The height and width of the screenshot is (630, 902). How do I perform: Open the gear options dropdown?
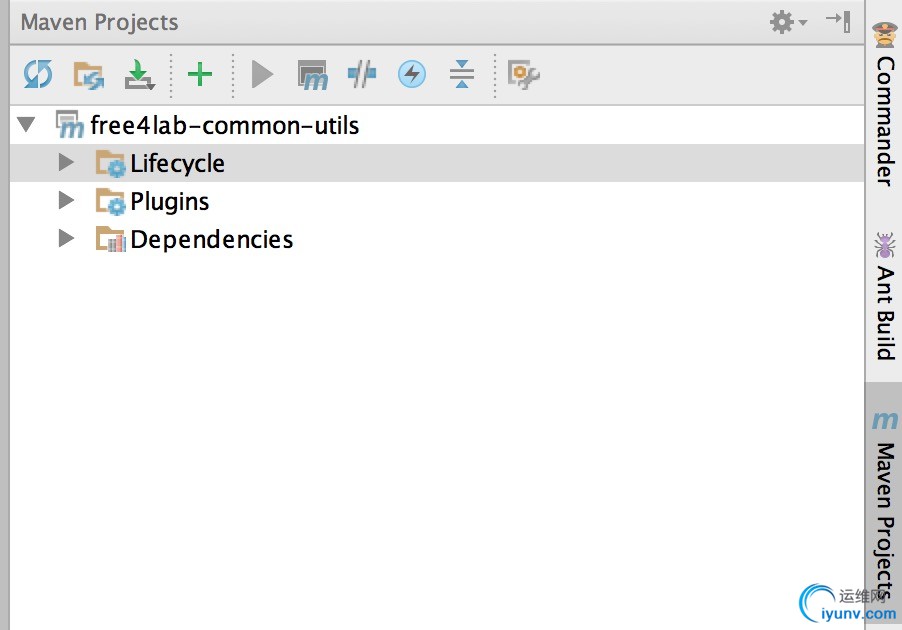(788, 22)
